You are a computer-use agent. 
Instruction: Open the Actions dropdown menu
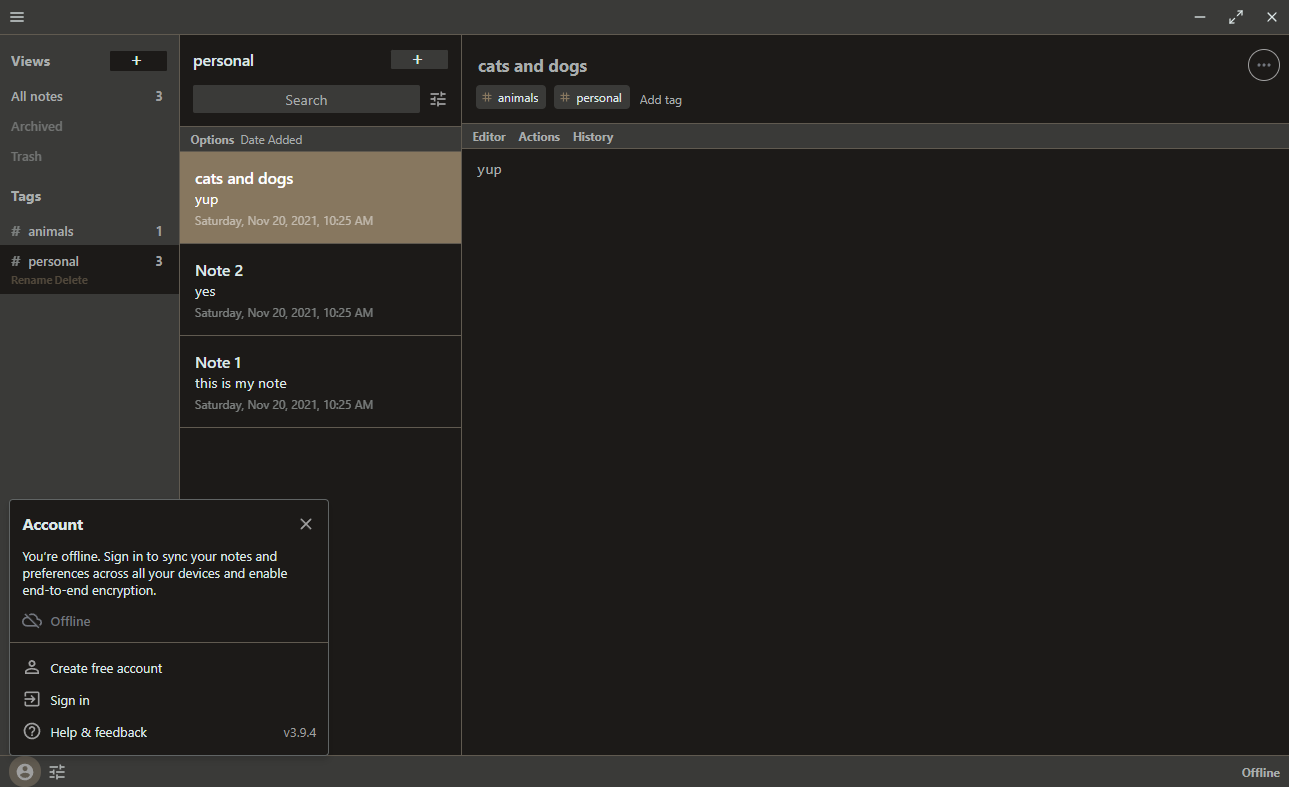pyautogui.click(x=539, y=137)
